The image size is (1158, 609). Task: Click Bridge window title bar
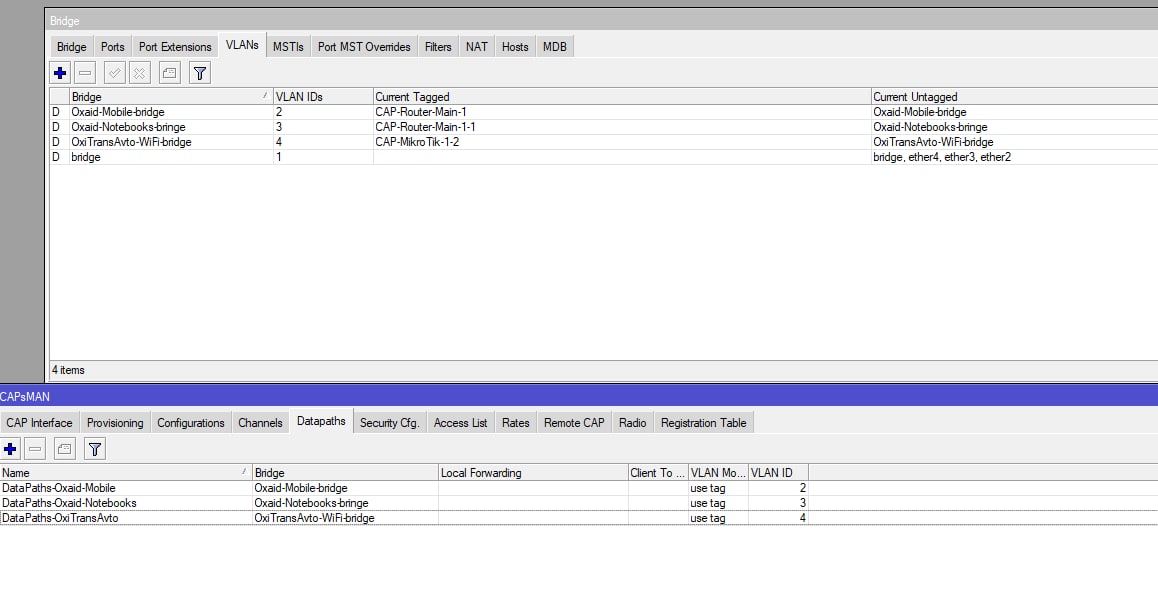601,21
